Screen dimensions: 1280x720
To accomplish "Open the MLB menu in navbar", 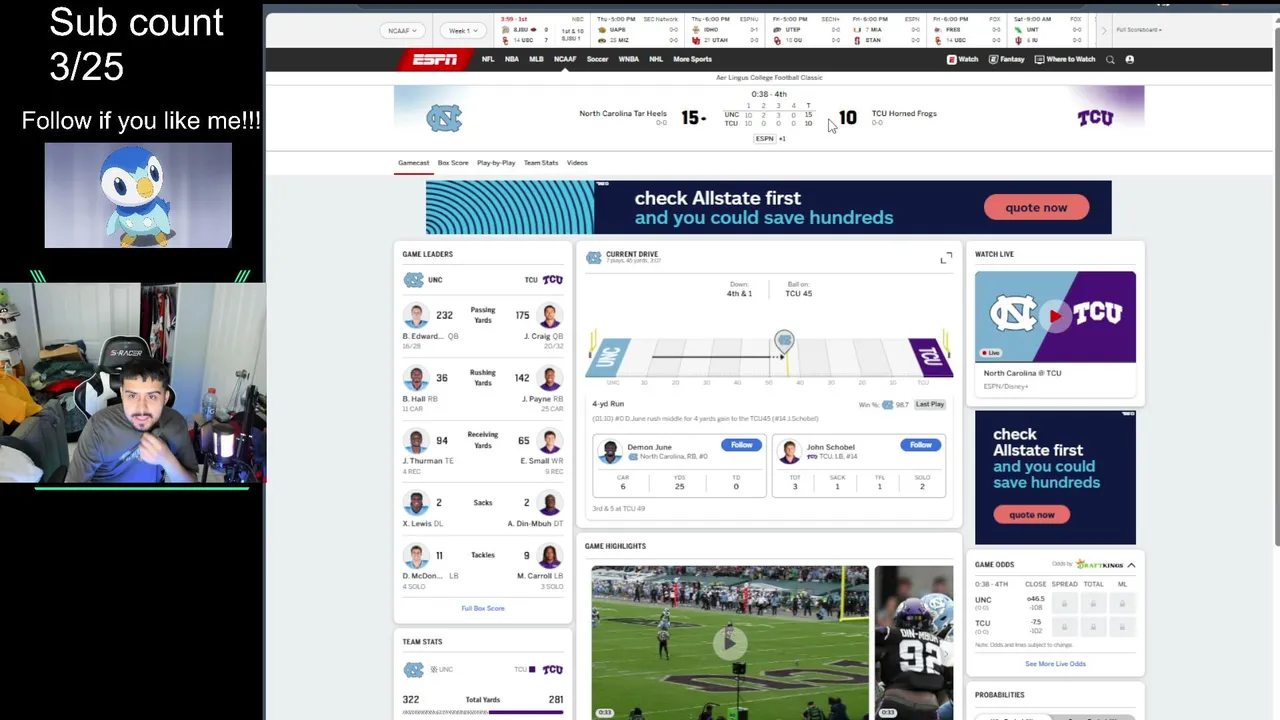I will point(536,59).
